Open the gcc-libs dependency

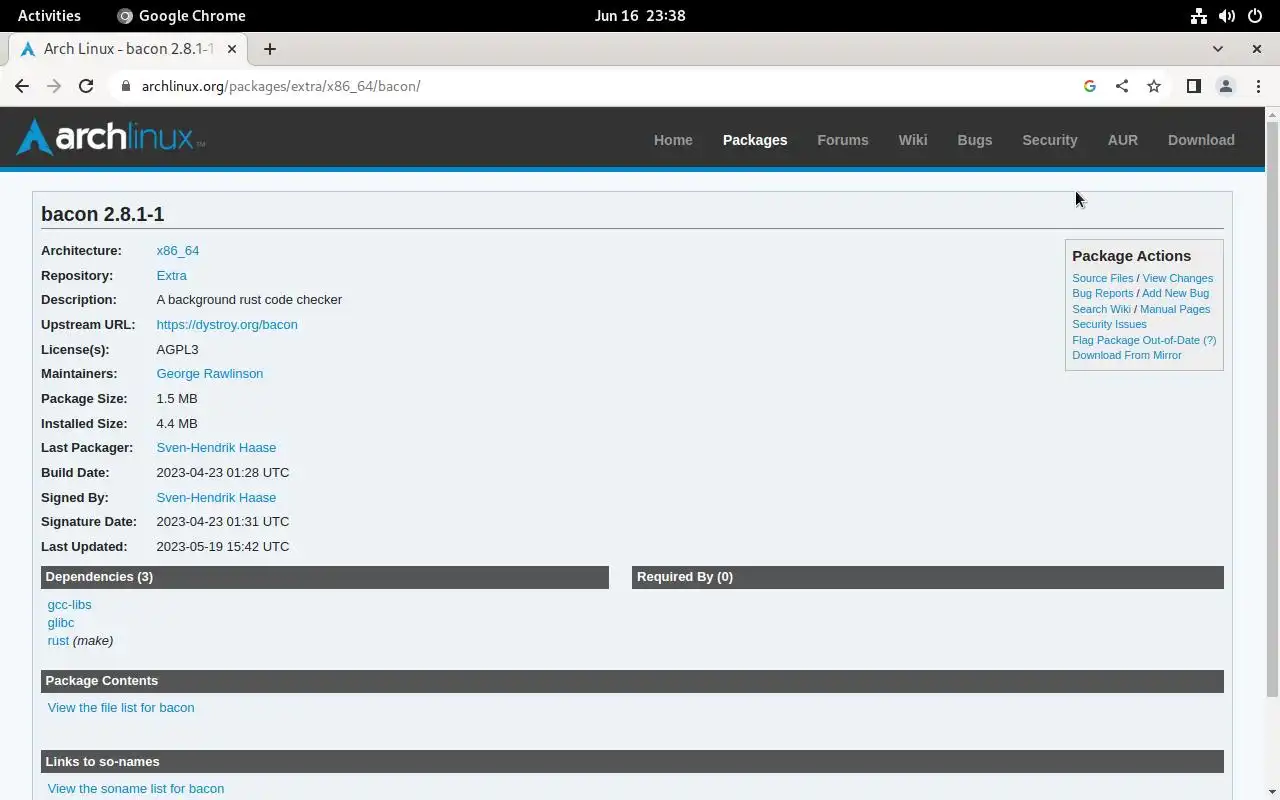click(69, 605)
